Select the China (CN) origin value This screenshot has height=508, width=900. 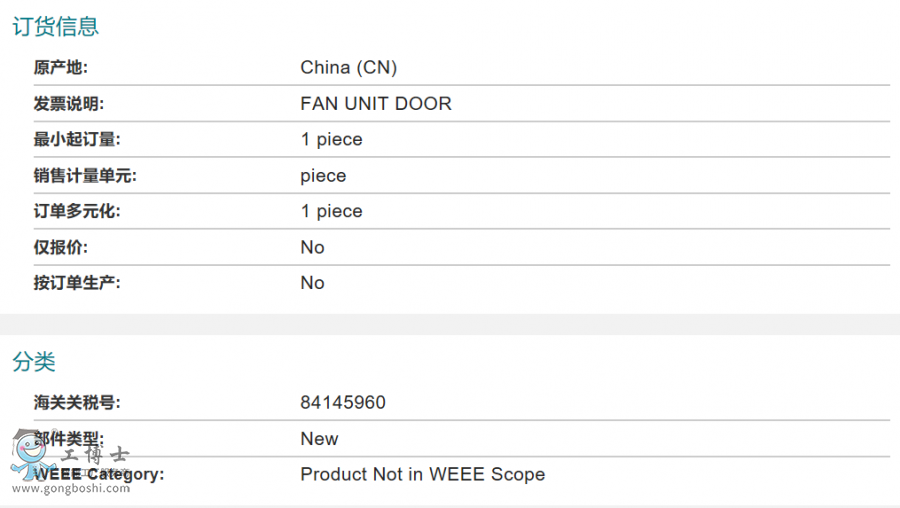point(348,68)
